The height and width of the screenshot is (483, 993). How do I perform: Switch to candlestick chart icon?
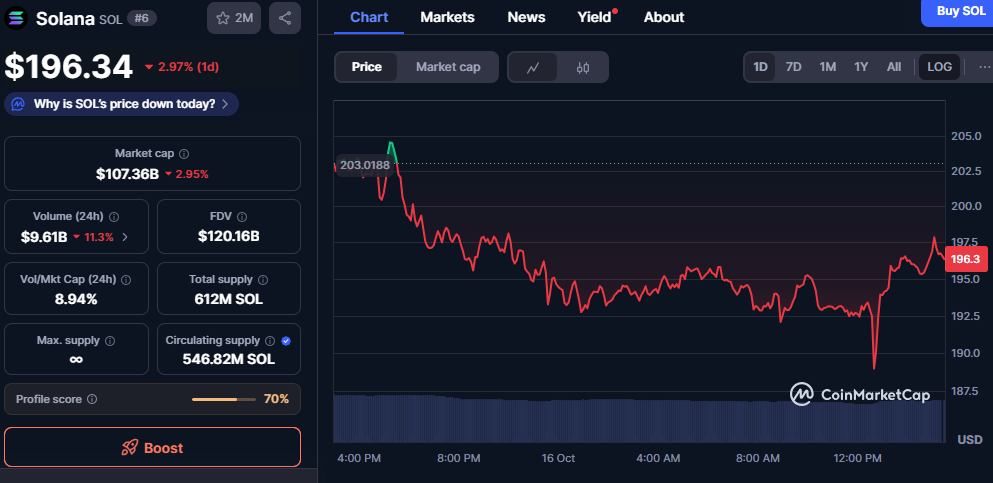tap(583, 67)
